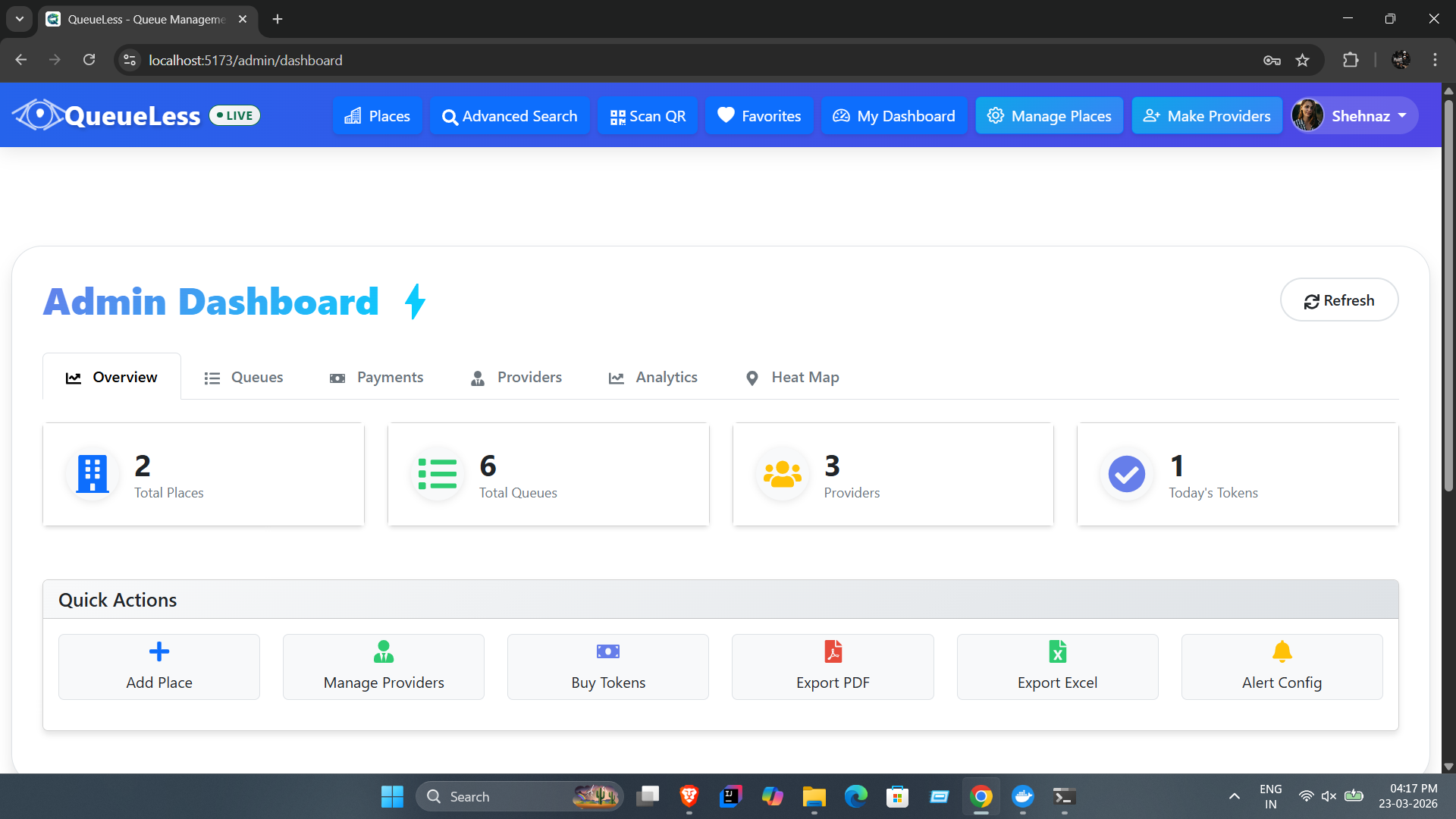Image resolution: width=1456 pixels, height=819 pixels.
Task: Open Scan QR
Action: [648, 115]
